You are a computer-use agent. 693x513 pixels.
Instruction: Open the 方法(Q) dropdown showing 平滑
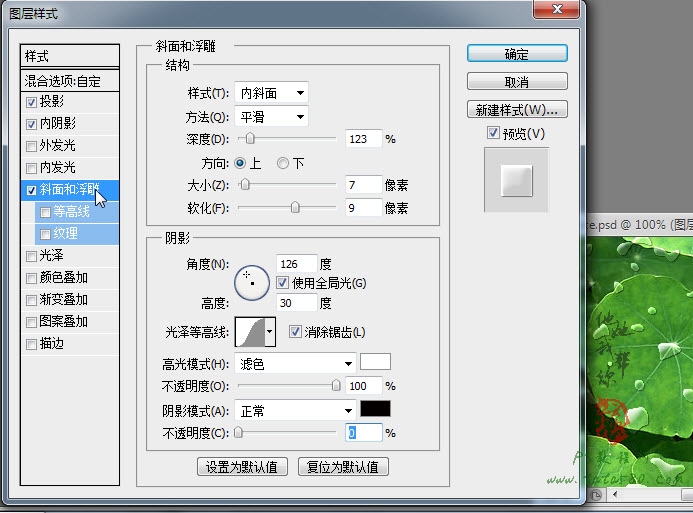click(x=271, y=117)
